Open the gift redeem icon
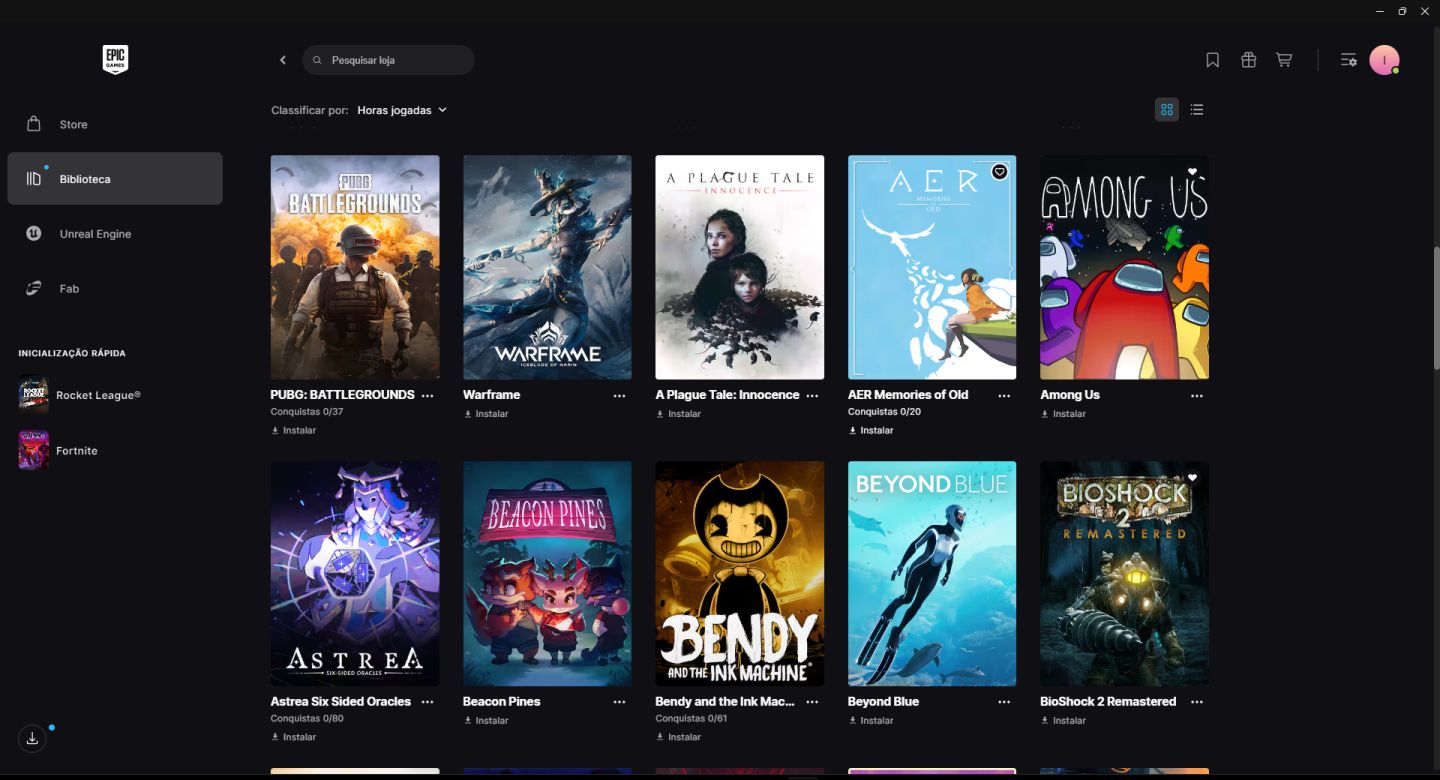The width and height of the screenshot is (1440, 780). click(x=1248, y=60)
